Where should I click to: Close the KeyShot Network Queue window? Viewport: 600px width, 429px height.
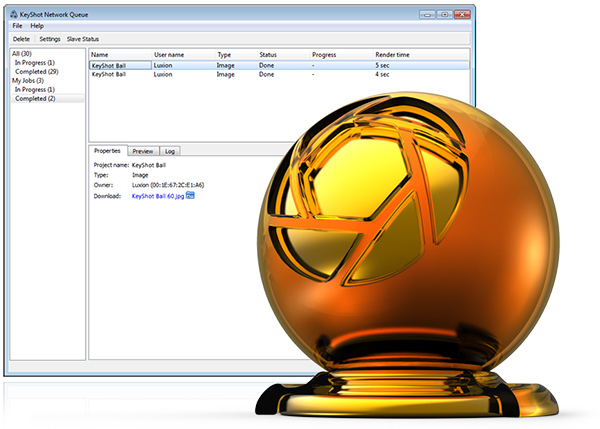coord(462,15)
